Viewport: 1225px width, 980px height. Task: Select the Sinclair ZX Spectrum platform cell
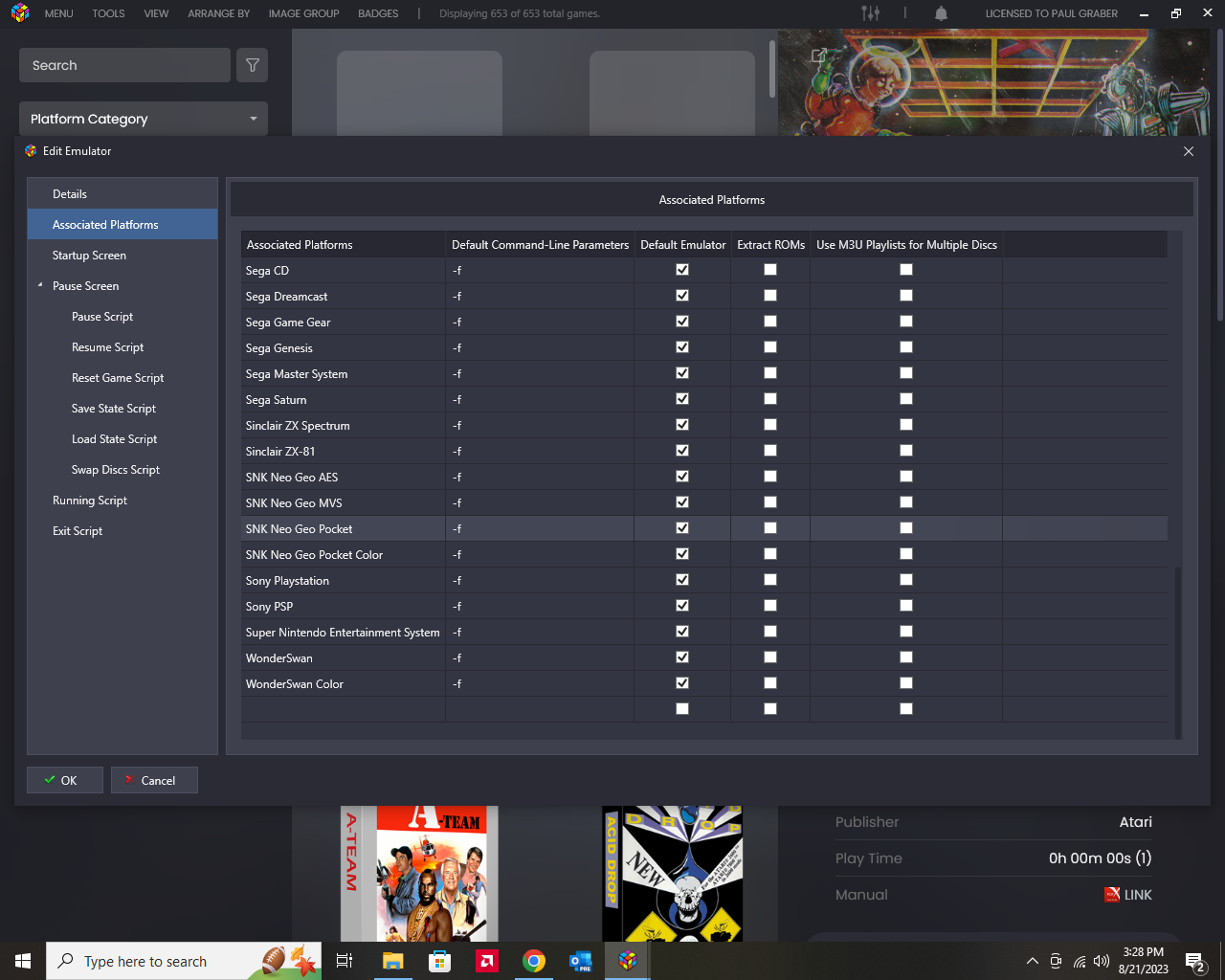coord(343,426)
